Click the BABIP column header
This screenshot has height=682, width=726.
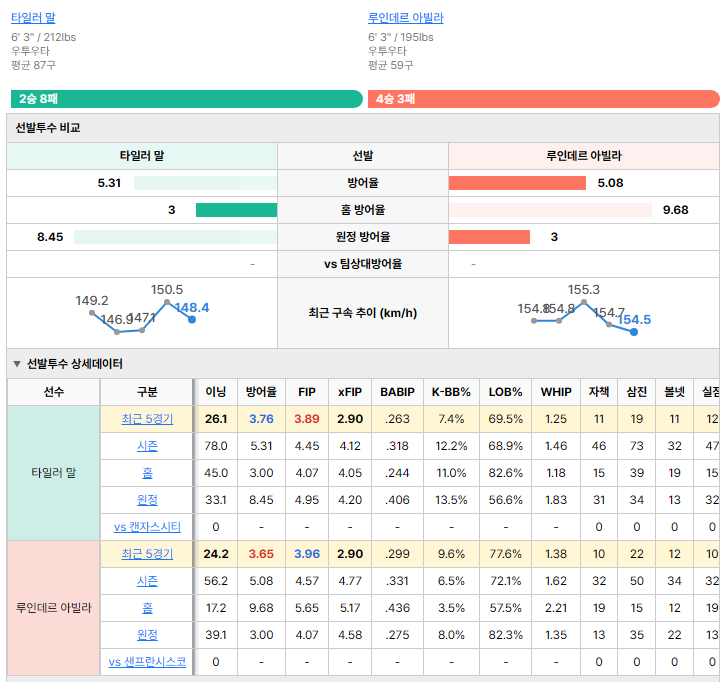coord(397,392)
